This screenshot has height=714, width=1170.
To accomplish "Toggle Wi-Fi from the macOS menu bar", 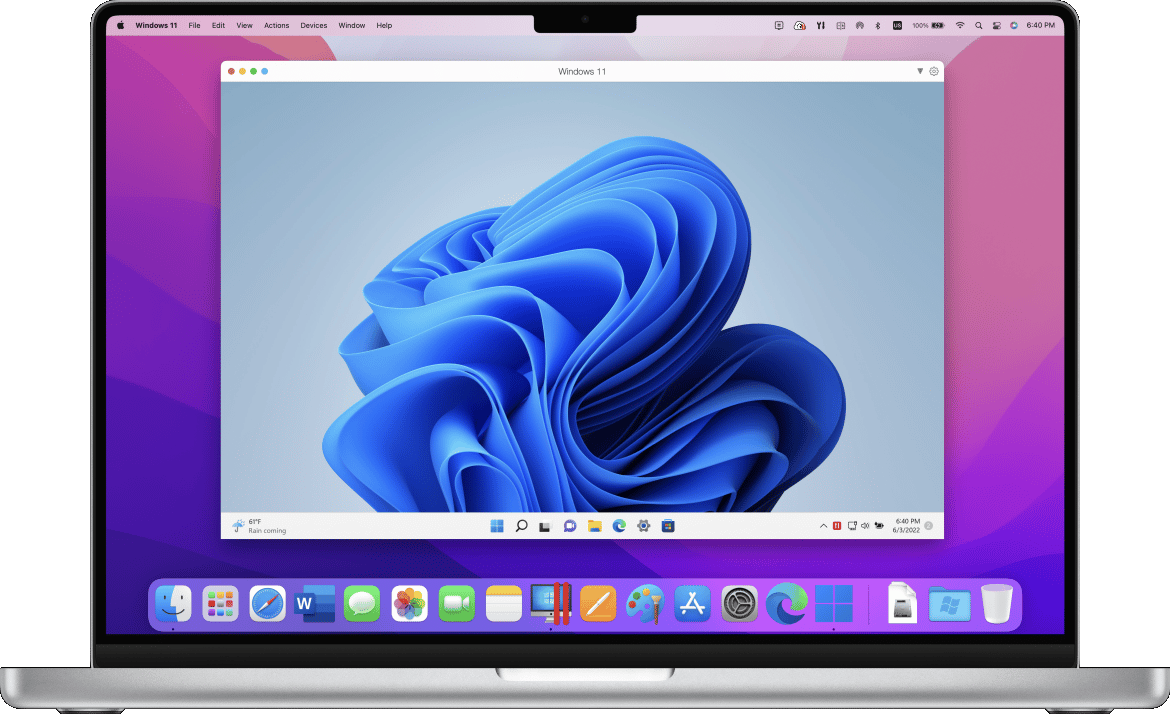I will pos(960,25).
